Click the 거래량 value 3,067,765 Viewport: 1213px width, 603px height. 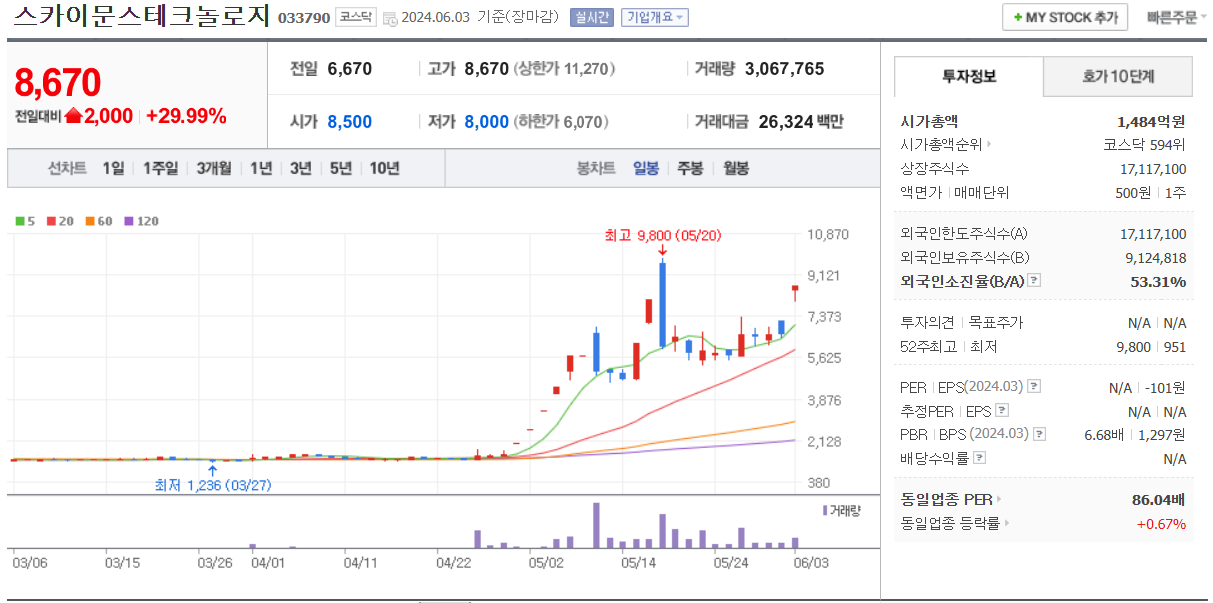784,69
